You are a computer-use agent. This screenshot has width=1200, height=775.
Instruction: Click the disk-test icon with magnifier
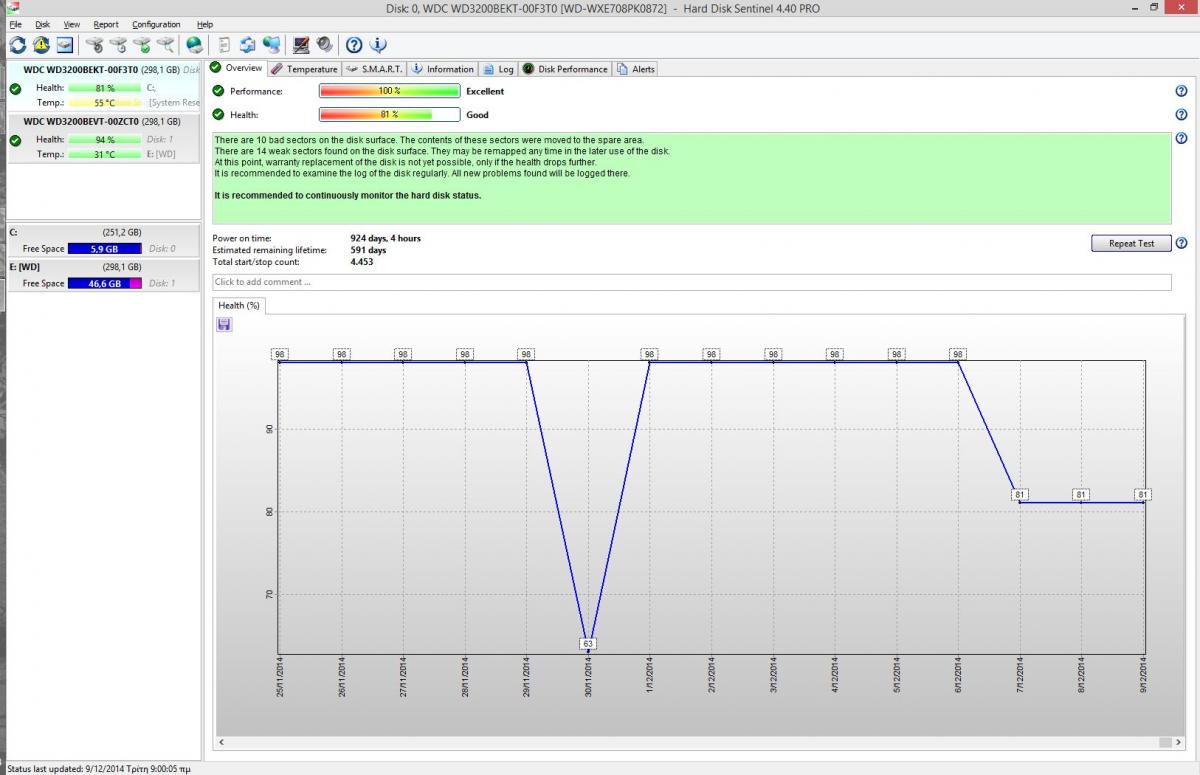pyautogui.click(x=165, y=45)
